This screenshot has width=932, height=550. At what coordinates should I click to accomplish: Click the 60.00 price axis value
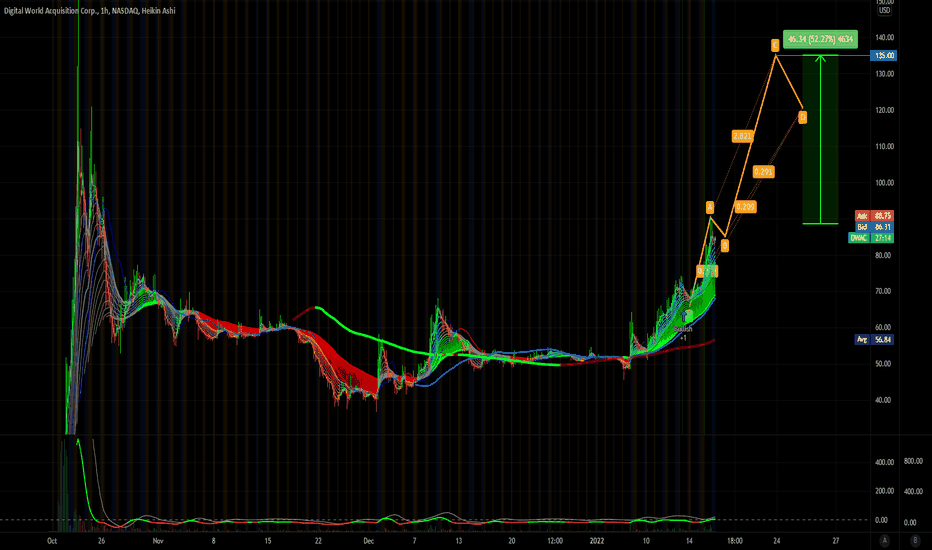click(883, 328)
